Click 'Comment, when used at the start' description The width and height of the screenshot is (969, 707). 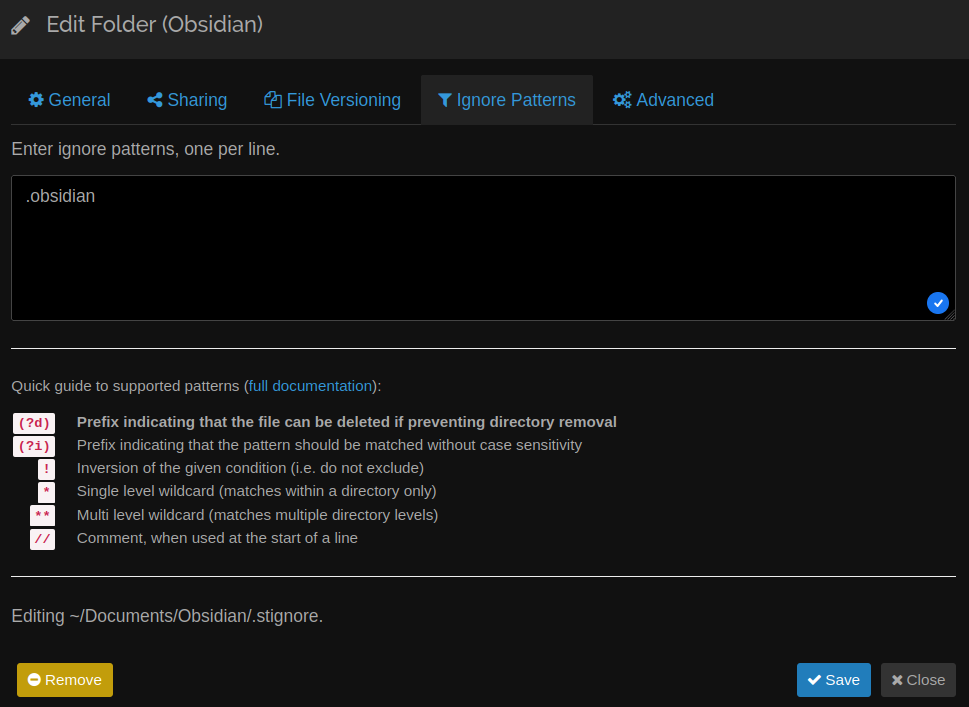click(x=217, y=538)
